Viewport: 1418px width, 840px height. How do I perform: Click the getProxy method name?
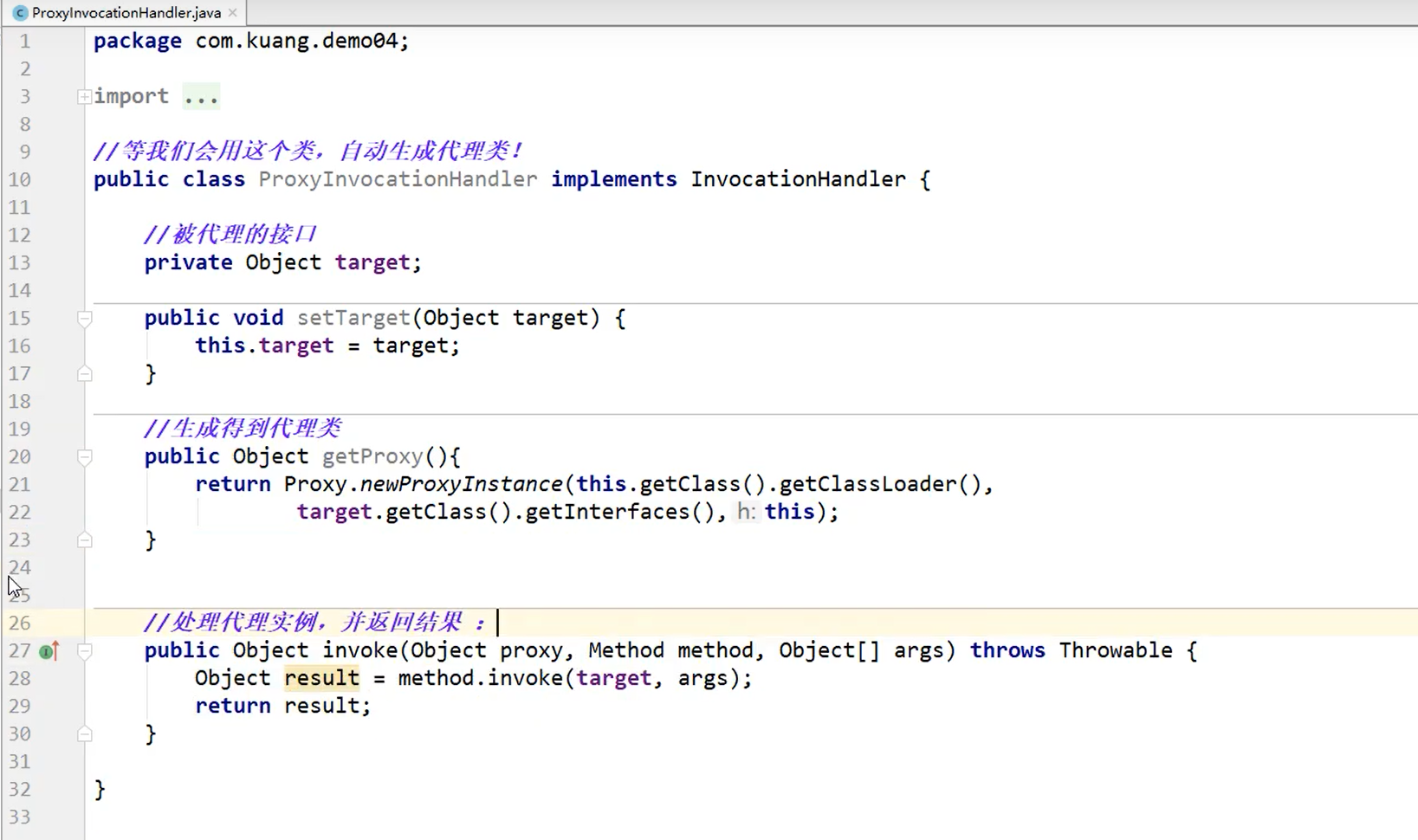coord(372,456)
